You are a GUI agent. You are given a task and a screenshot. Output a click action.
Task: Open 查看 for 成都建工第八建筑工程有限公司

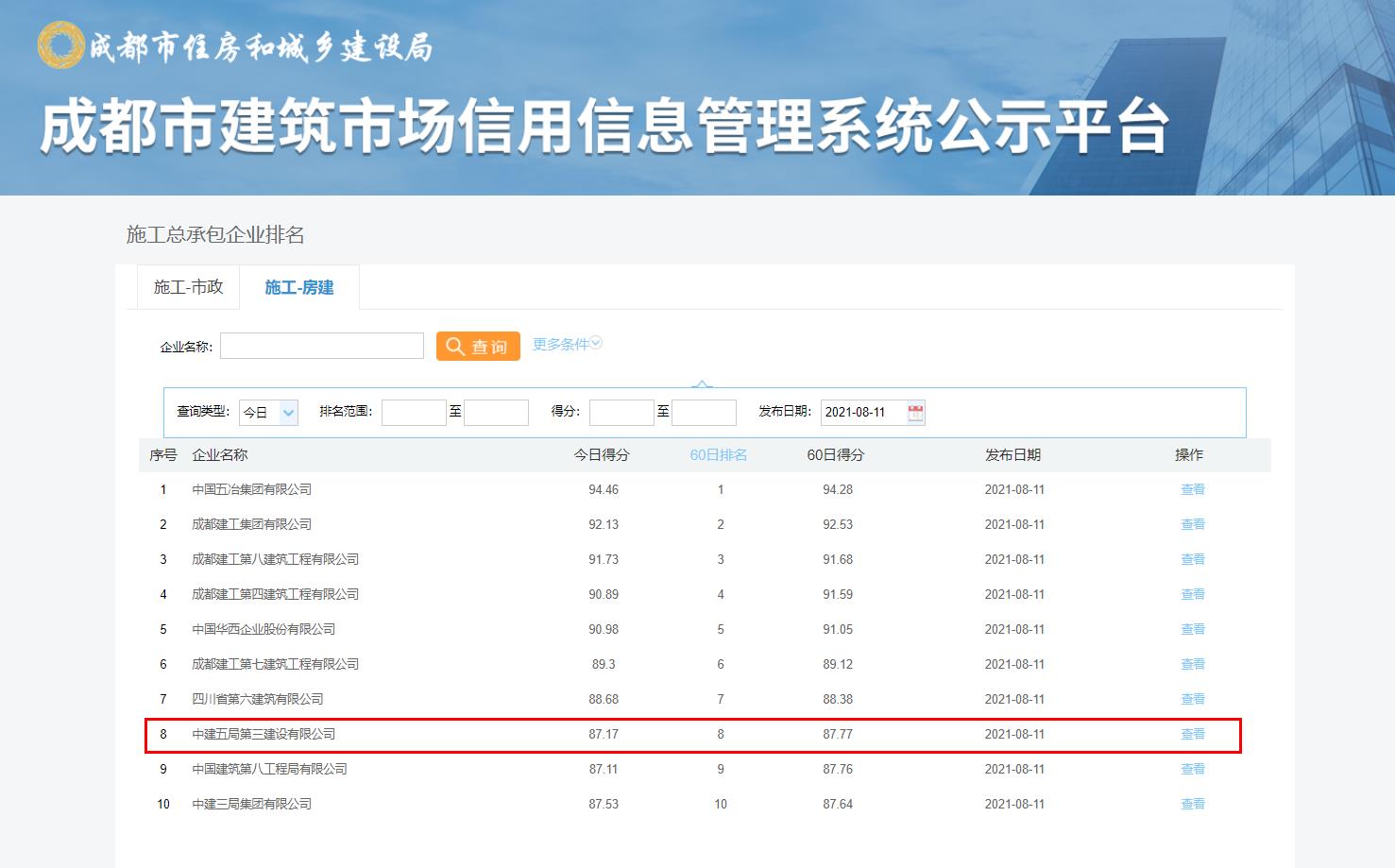(x=1193, y=559)
